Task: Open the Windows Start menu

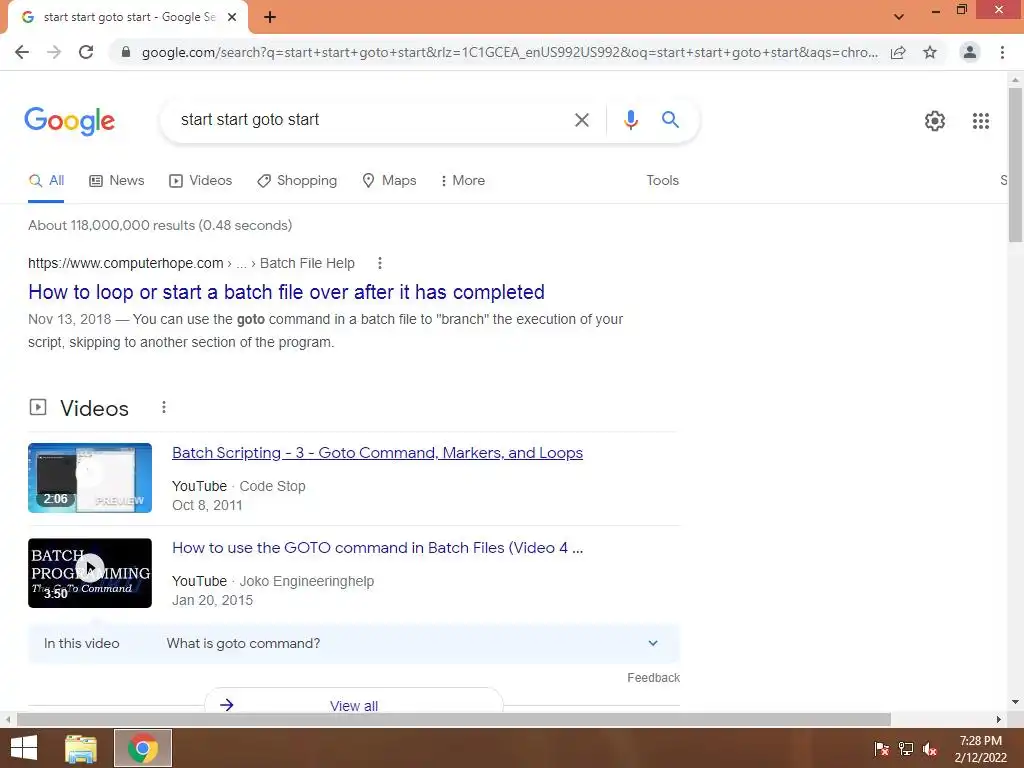Action: pyautogui.click(x=24, y=748)
